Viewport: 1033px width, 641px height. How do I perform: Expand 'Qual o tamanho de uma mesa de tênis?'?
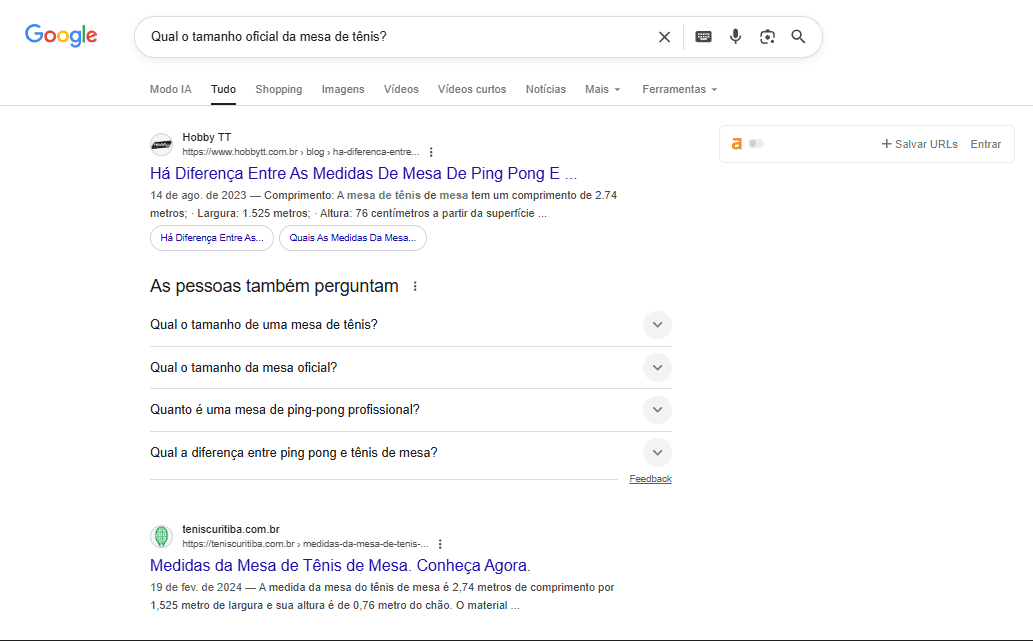coord(657,324)
